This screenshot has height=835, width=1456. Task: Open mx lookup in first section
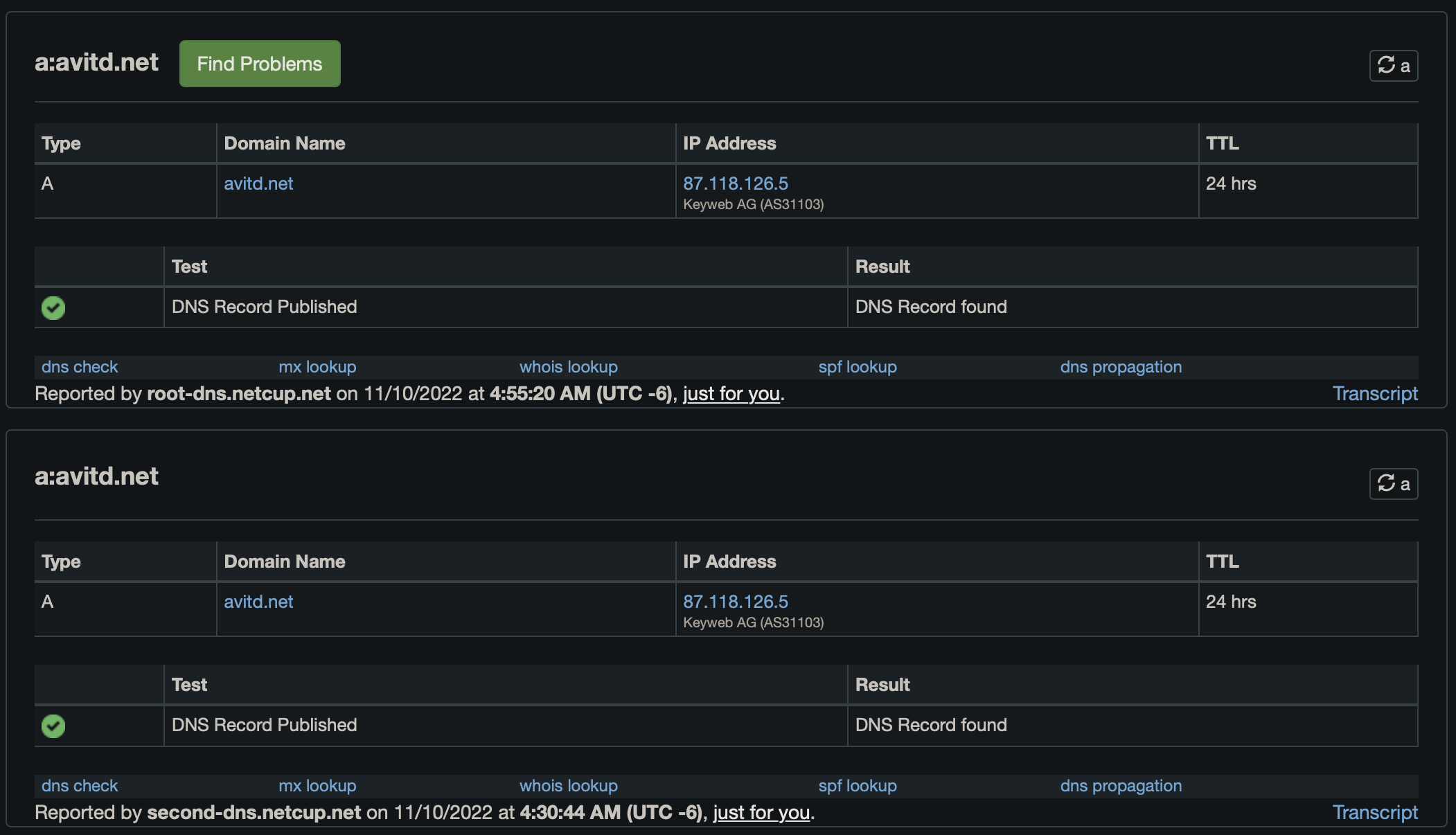[317, 367]
